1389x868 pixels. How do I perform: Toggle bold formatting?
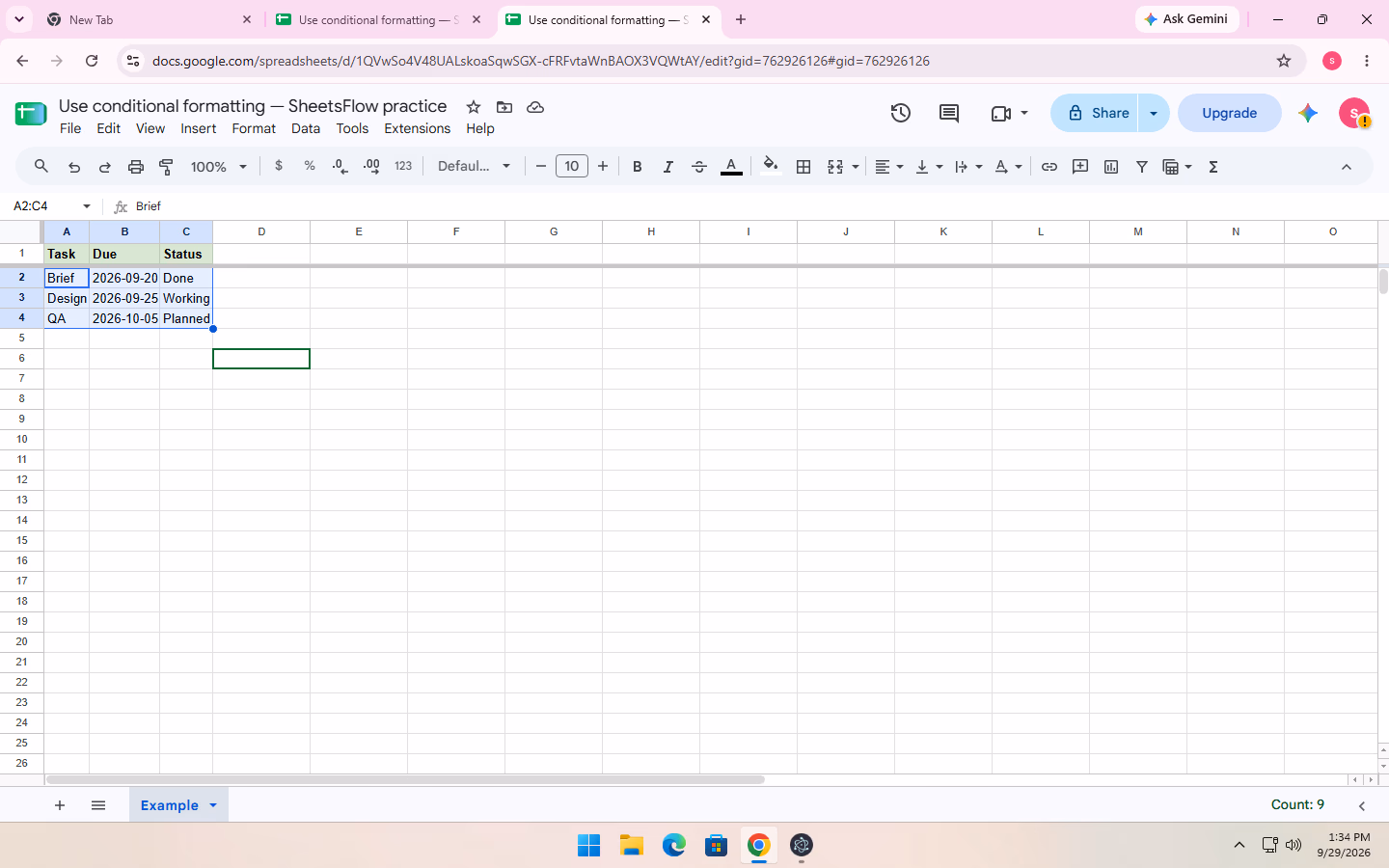[637, 167]
